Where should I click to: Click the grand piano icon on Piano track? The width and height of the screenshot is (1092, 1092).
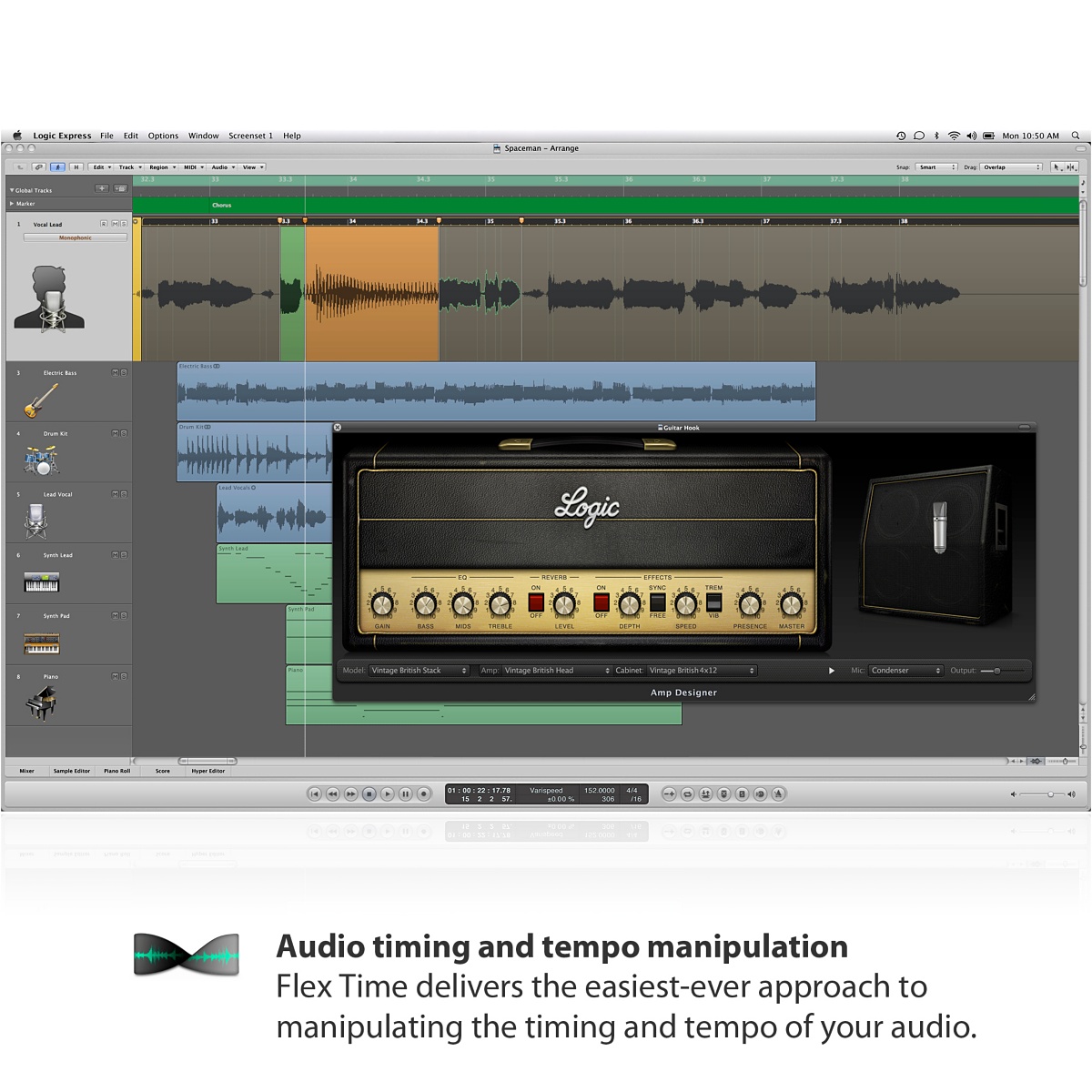pyautogui.click(x=41, y=703)
